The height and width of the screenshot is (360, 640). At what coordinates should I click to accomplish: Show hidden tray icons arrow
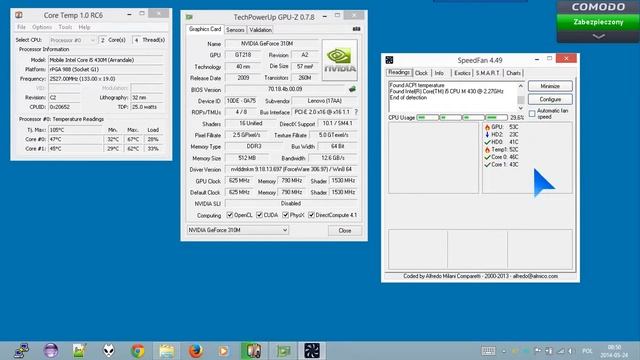pos(504,351)
